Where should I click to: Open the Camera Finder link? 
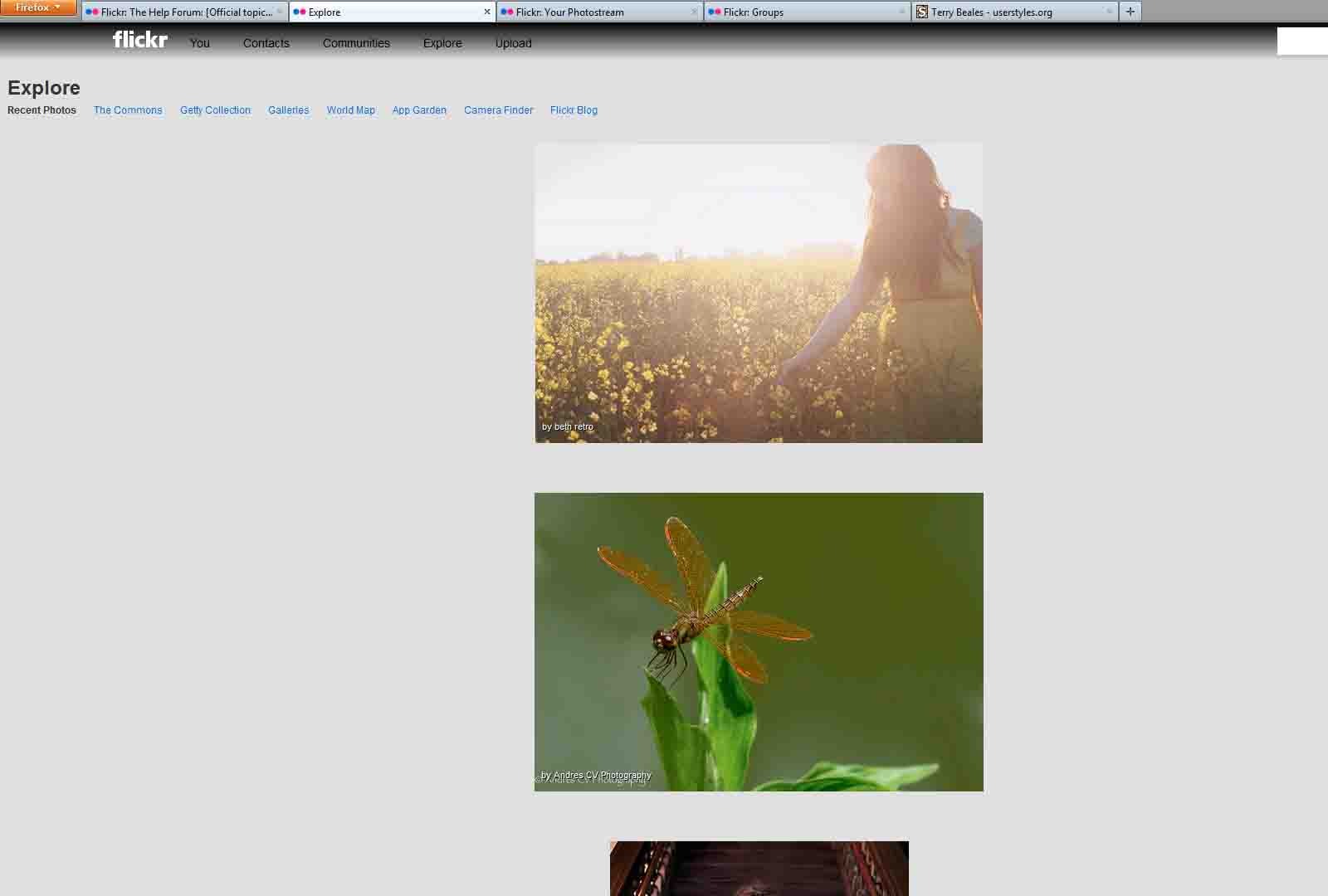[x=498, y=110]
